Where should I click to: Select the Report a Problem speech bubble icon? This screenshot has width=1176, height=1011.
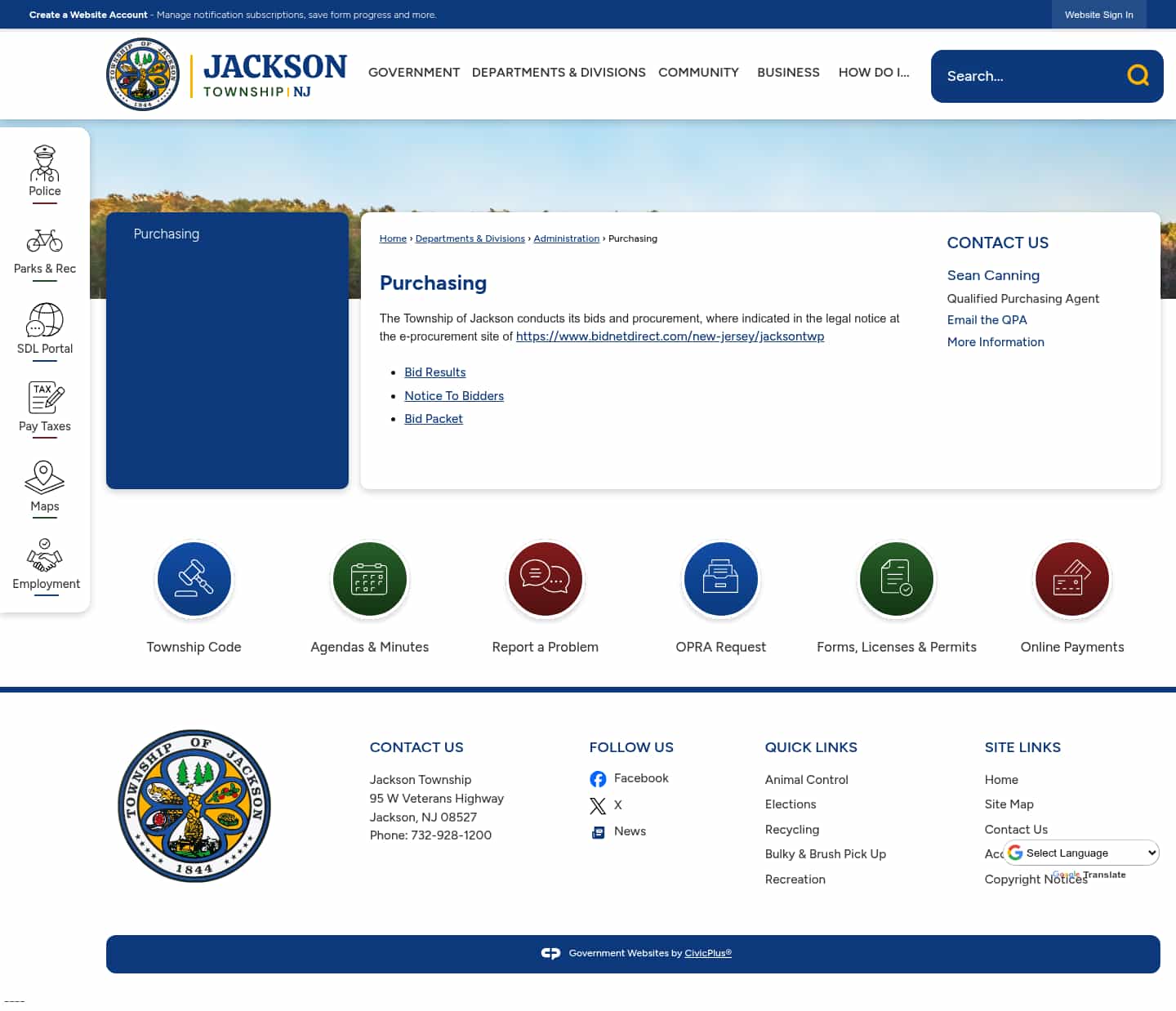pyautogui.click(x=545, y=579)
